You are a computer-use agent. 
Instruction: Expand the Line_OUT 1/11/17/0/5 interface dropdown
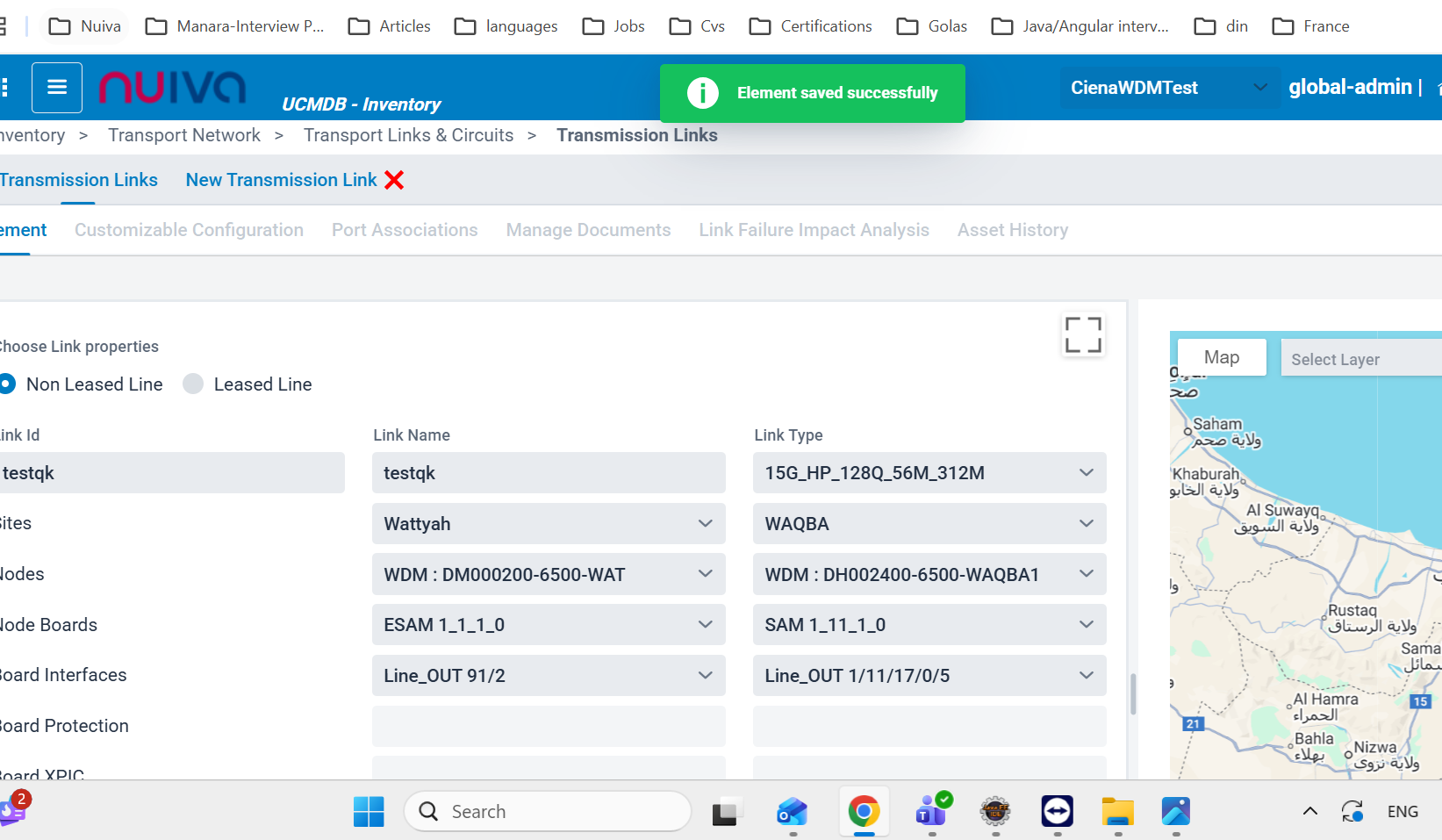click(x=929, y=676)
